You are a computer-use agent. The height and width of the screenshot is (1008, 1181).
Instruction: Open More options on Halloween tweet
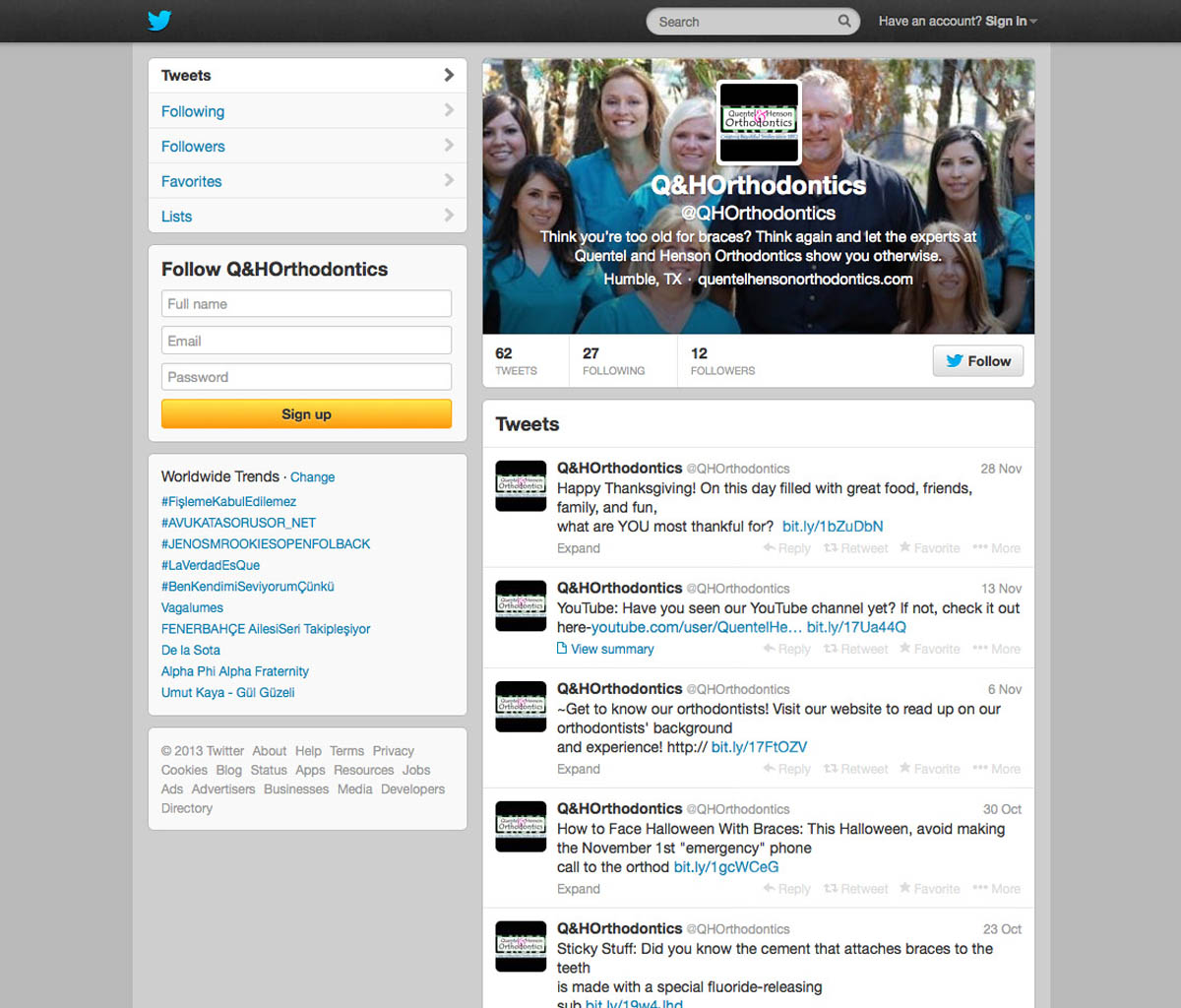pyautogui.click(x=997, y=889)
